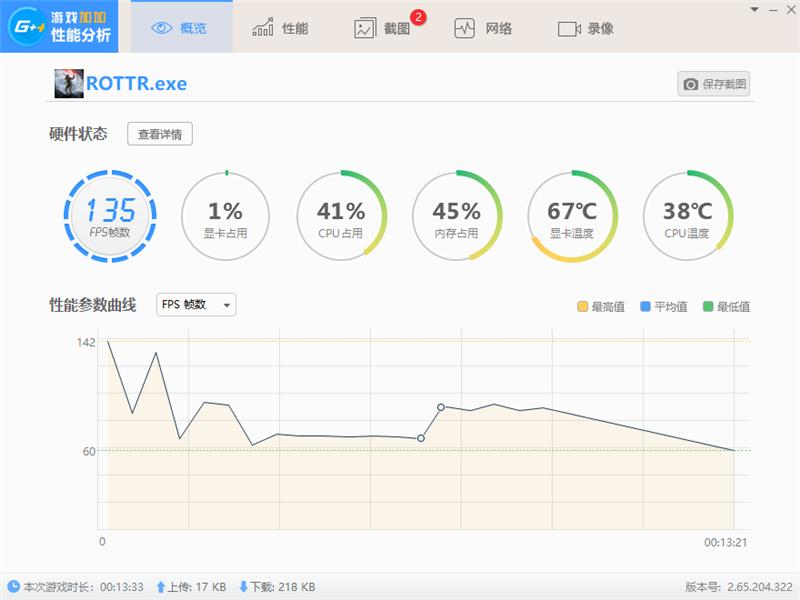The height and width of the screenshot is (600, 800).
Task: Click the 网络 network monitor icon
Action: [x=465, y=28]
